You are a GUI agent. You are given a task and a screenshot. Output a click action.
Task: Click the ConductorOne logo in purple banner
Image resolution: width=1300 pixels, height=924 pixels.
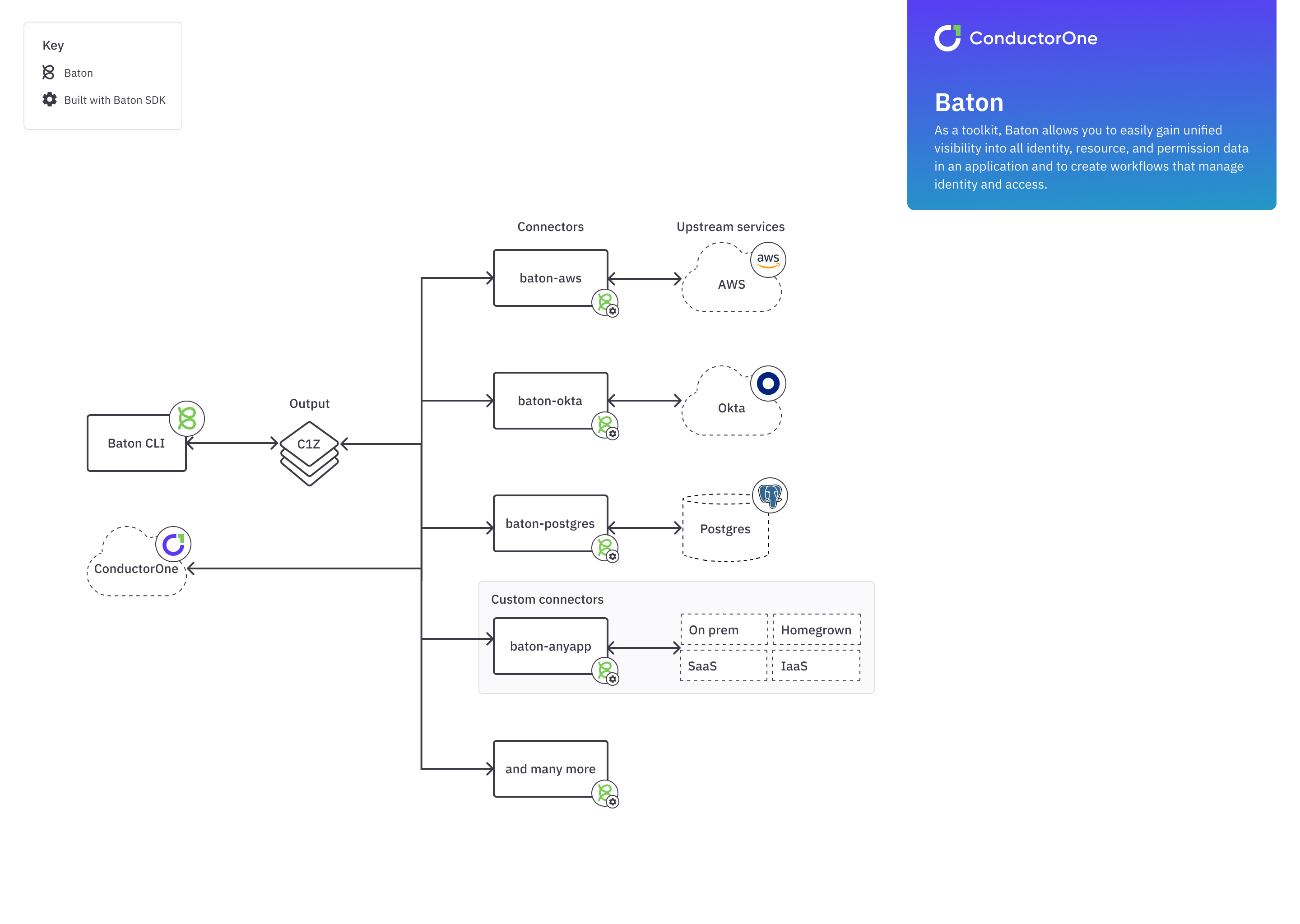(947, 38)
